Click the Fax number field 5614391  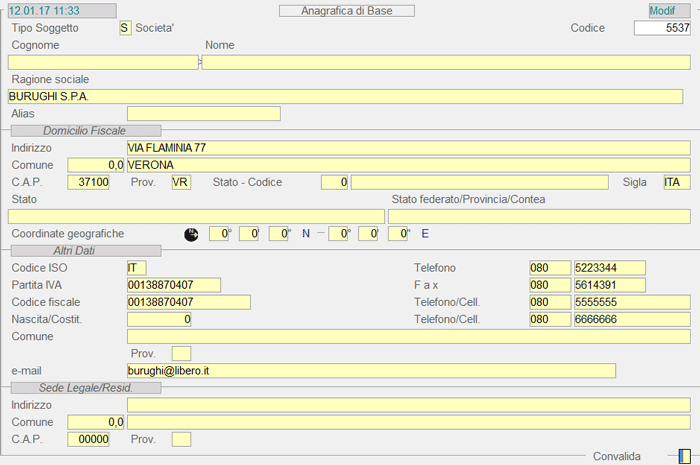(x=609, y=285)
